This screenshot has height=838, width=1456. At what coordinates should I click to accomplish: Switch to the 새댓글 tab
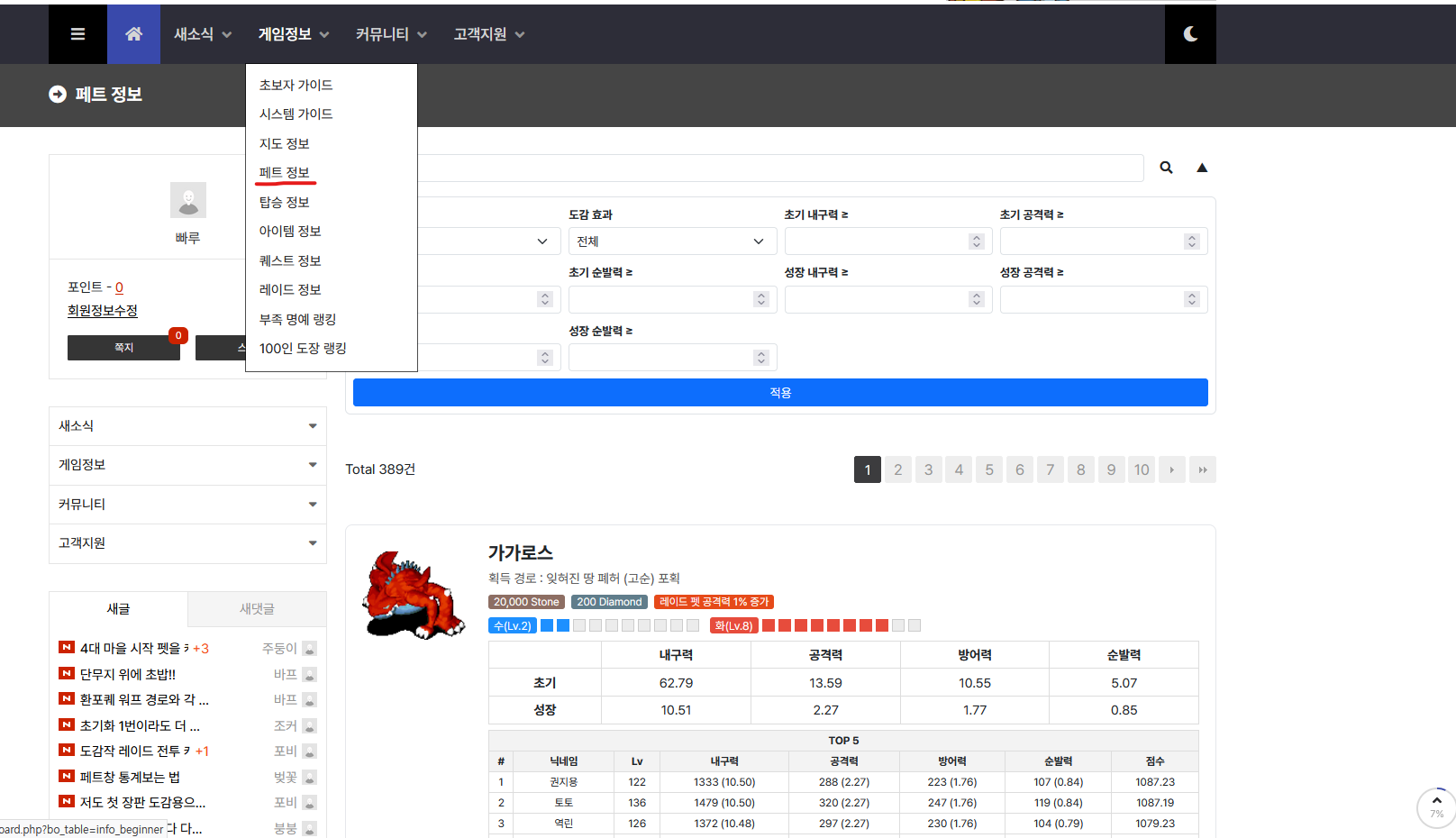tap(257, 609)
